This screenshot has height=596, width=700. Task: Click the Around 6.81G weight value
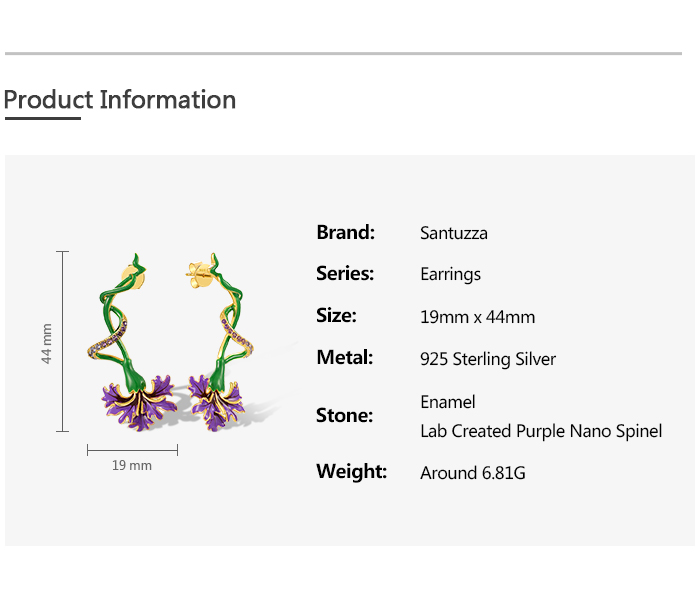point(473,473)
